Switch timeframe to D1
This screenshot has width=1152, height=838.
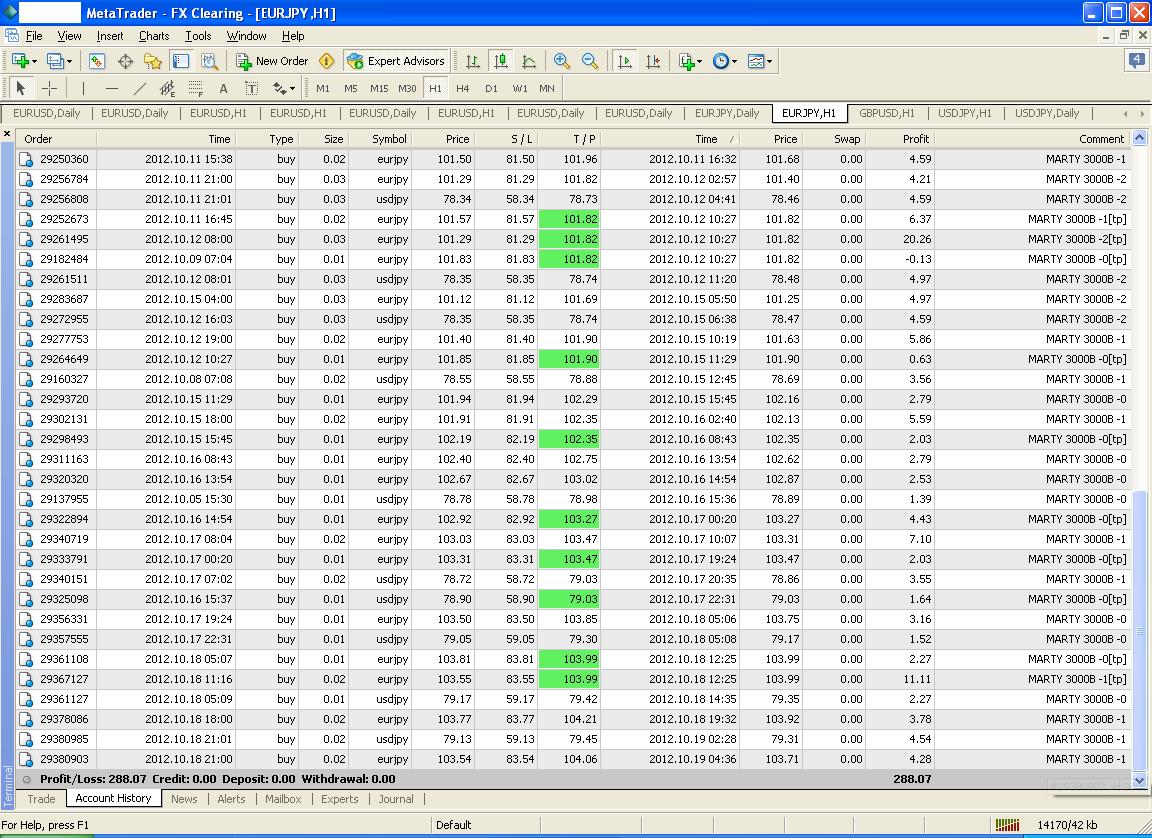pos(491,88)
